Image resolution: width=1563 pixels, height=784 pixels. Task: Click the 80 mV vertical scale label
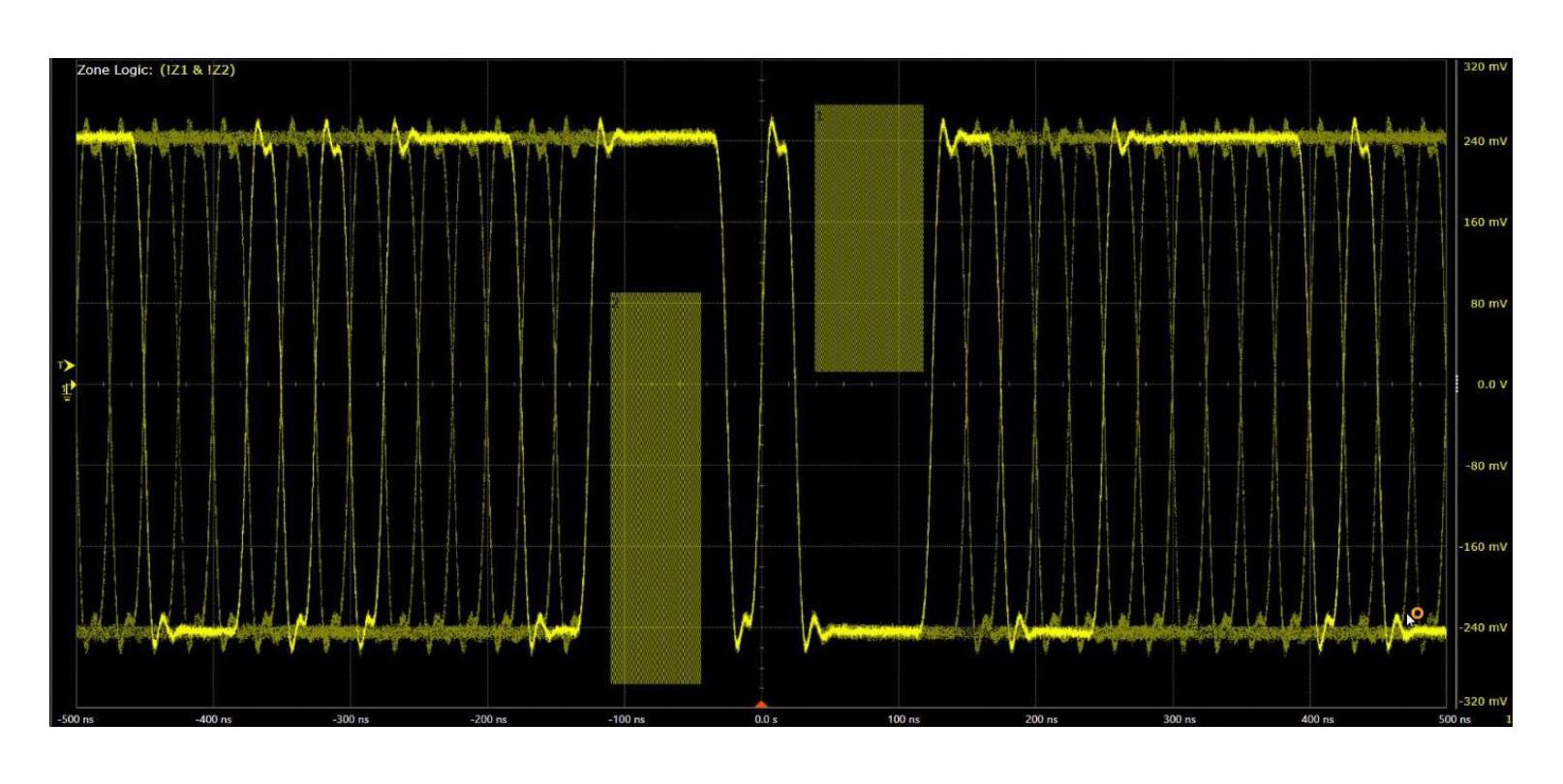(x=1488, y=304)
